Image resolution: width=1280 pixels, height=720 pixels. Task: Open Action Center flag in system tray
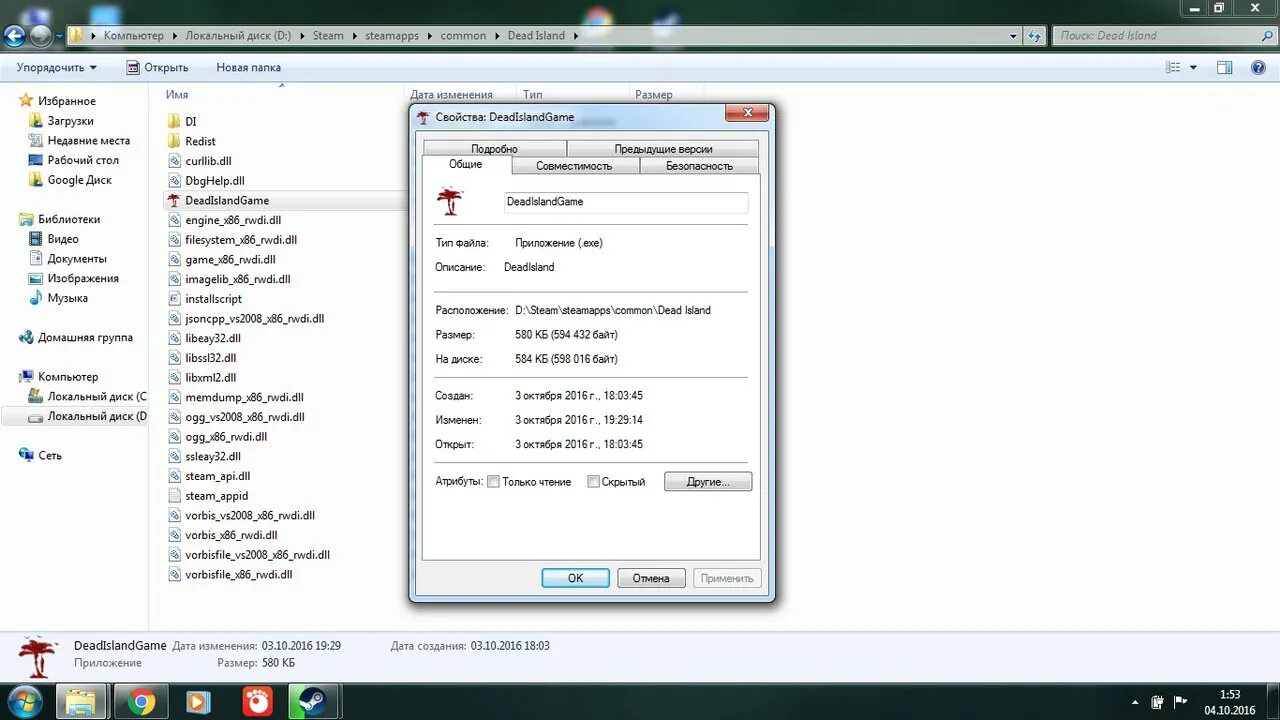point(1180,703)
